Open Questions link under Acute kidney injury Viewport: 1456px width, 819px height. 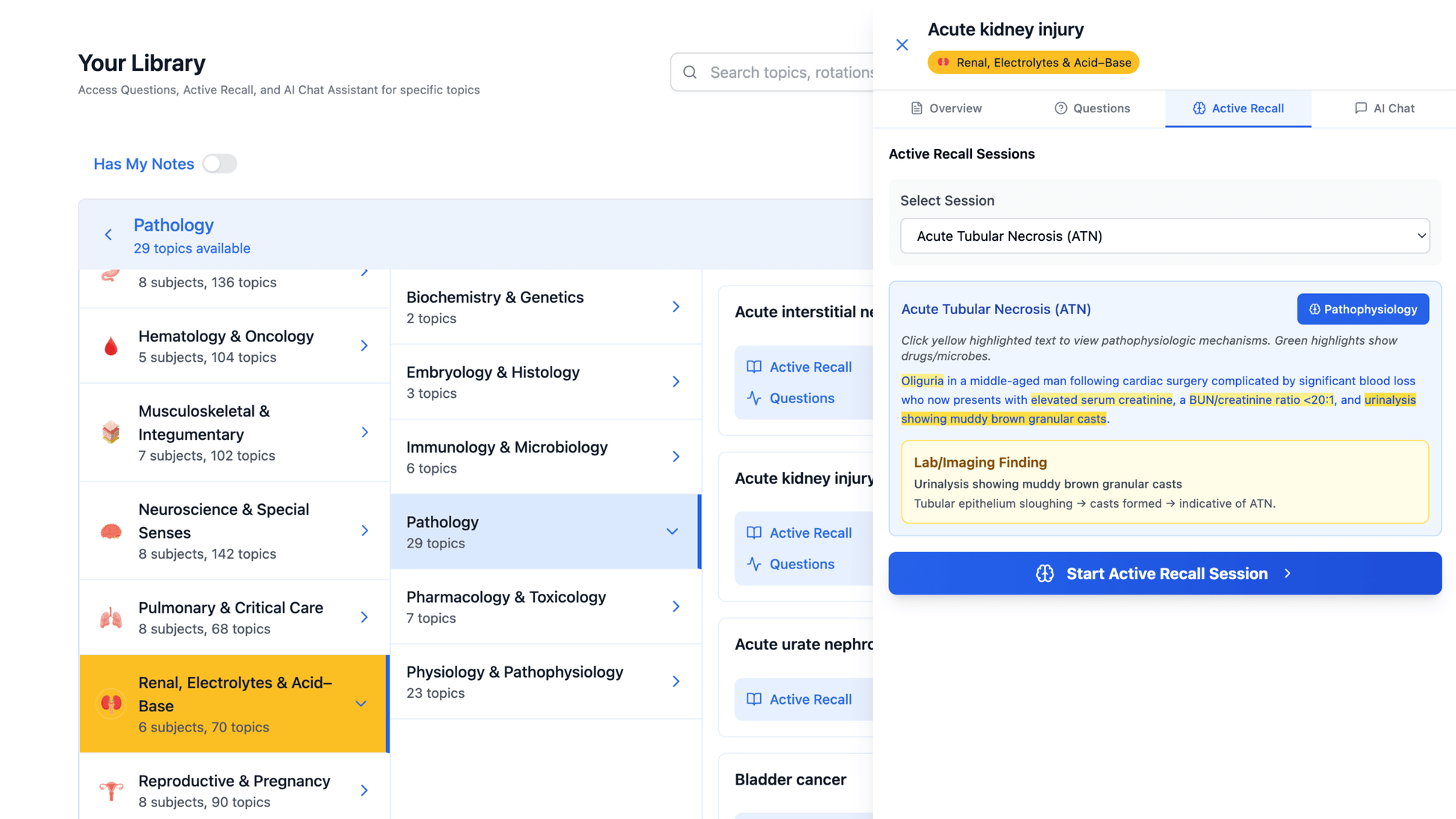click(x=801, y=565)
